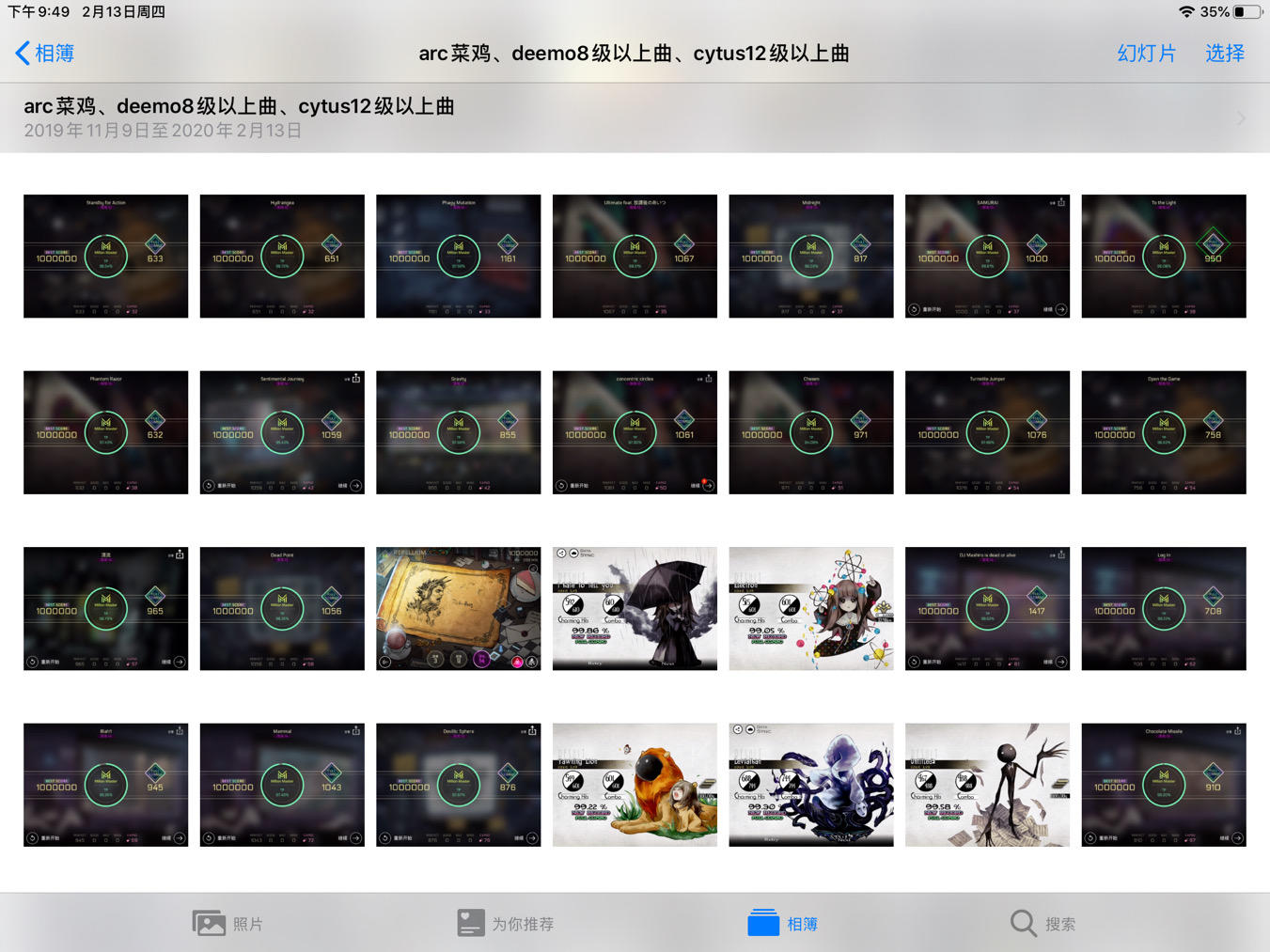The height and width of the screenshot is (952, 1270).
Task: Tap the Wi-Fi status icon
Action: coord(1187,12)
